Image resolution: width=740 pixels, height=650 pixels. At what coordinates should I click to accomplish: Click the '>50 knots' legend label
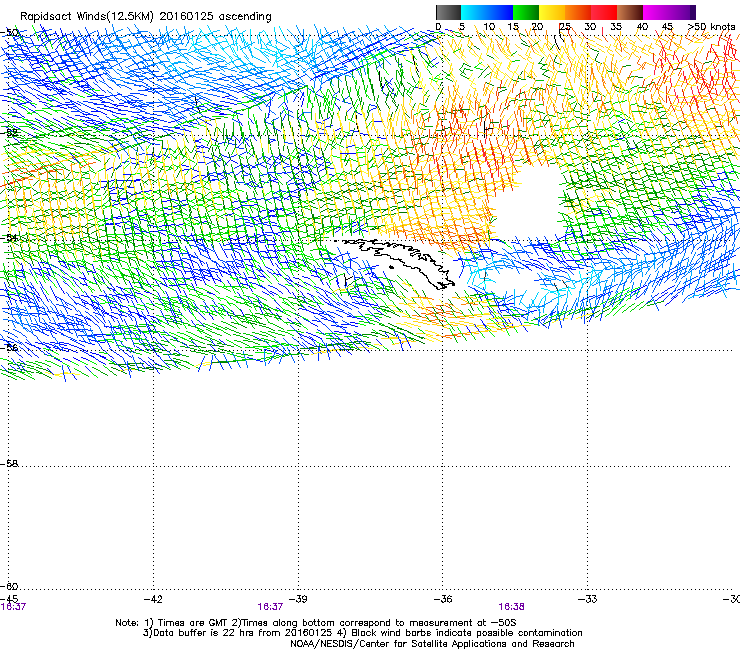point(712,26)
